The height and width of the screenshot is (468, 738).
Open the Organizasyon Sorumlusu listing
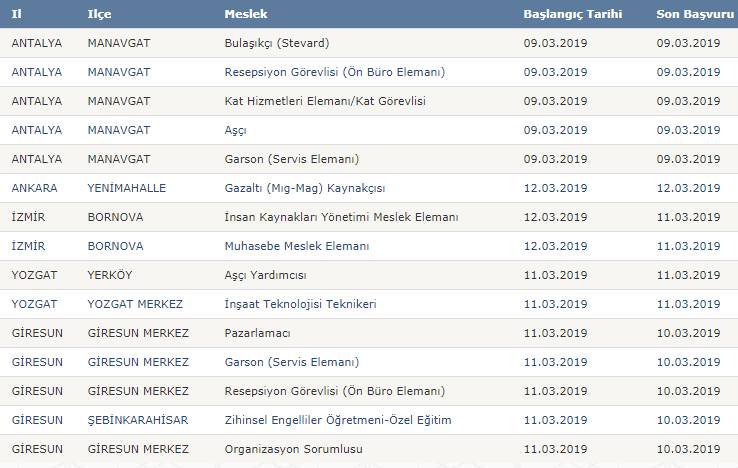click(293, 449)
